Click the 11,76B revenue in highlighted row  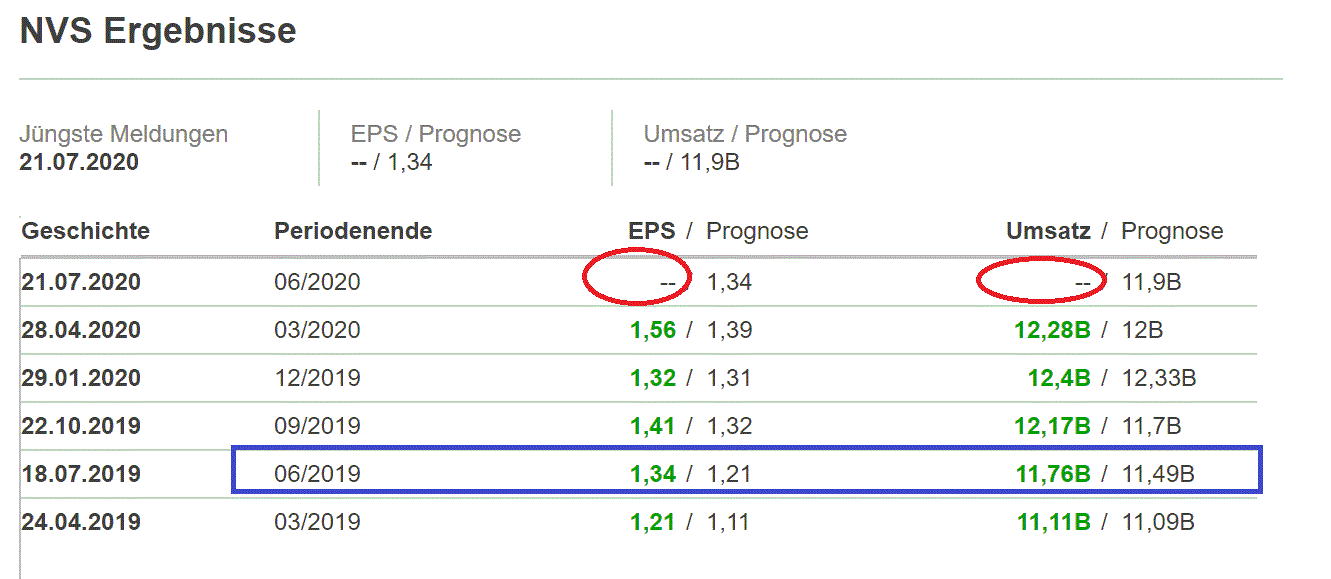1053,474
